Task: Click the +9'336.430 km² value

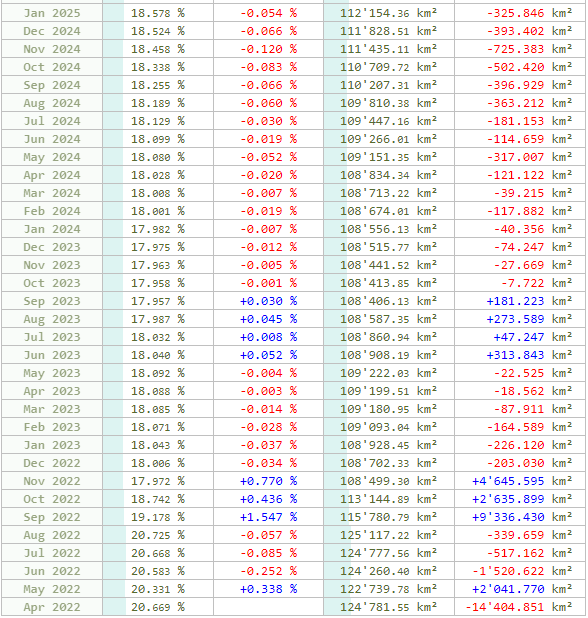Action: [x=520, y=517]
